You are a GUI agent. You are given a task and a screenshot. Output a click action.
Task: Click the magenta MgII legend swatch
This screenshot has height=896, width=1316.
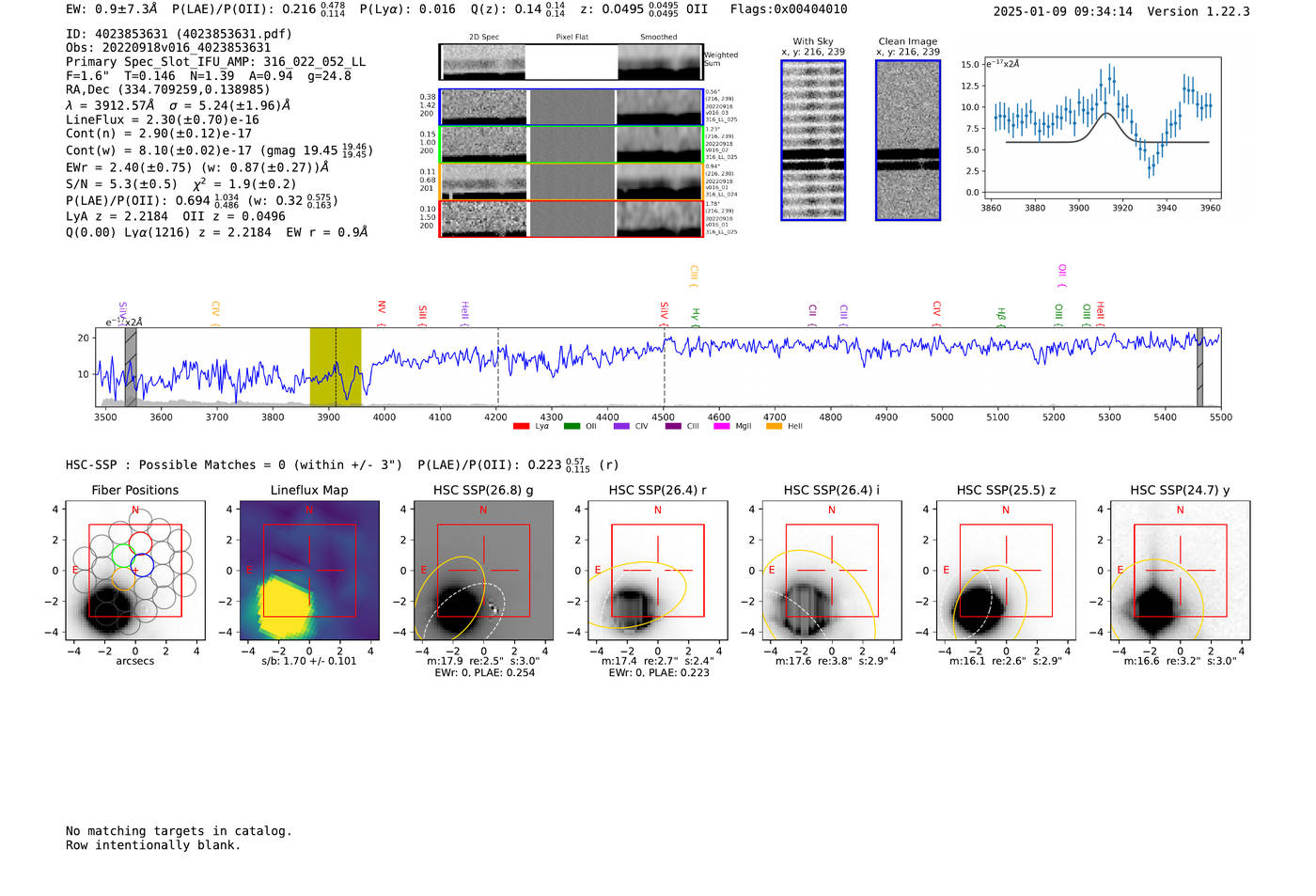click(x=722, y=426)
